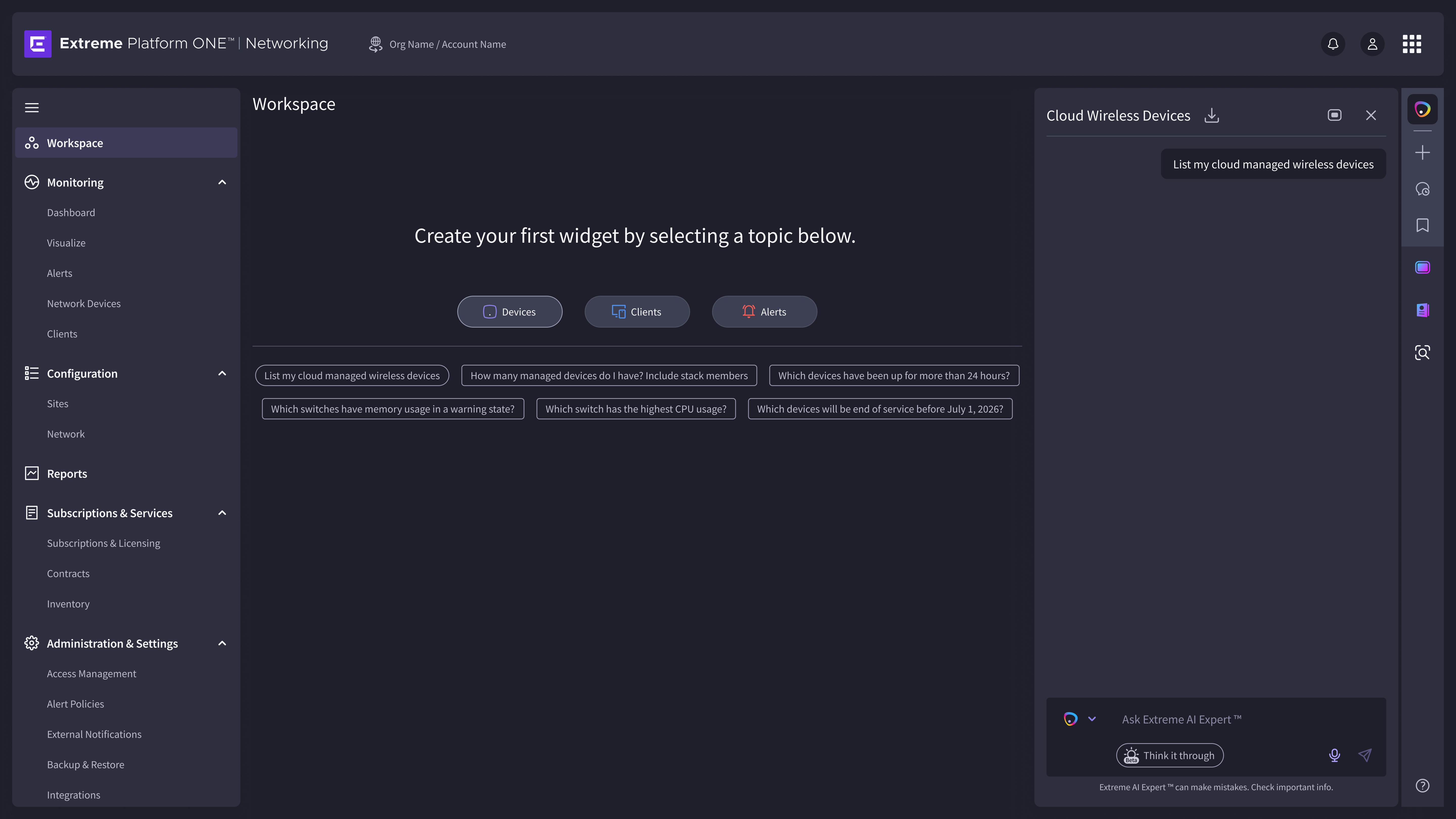Open Sites under Configuration

(x=58, y=404)
